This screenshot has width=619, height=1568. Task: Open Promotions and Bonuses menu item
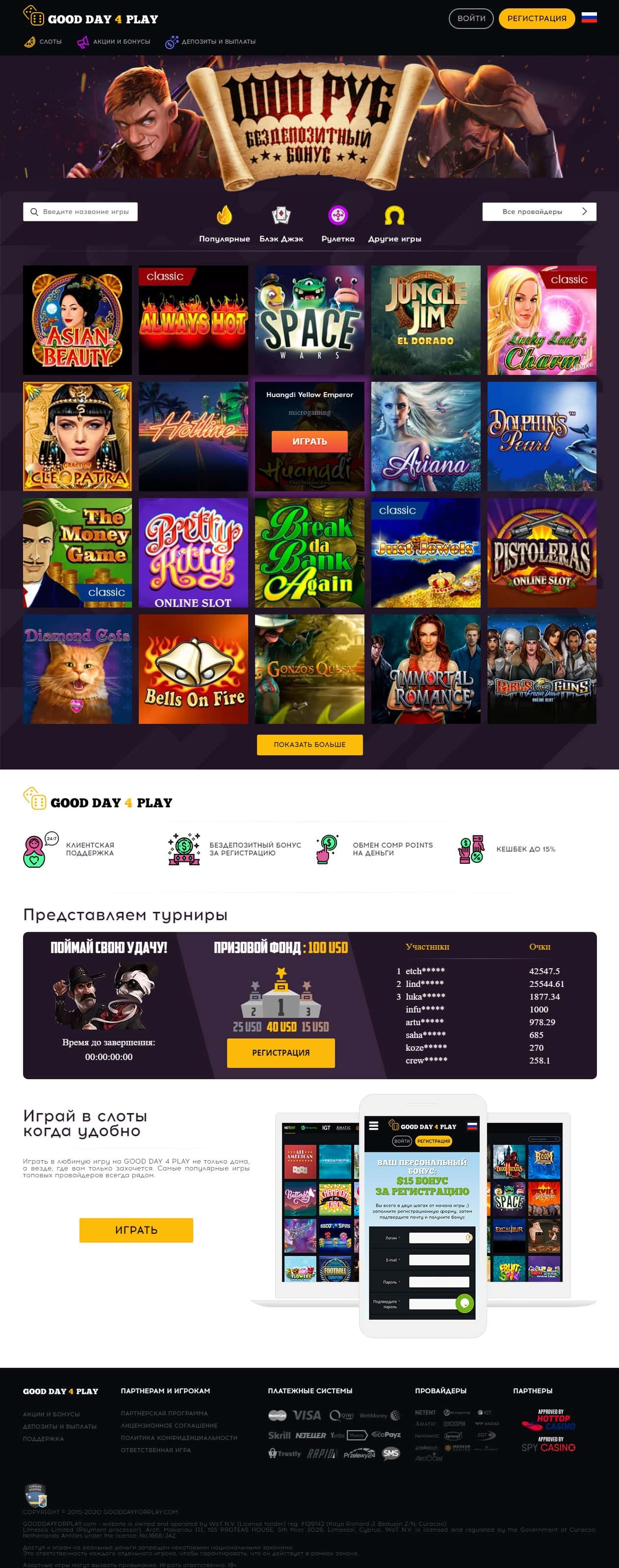click(x=114, y=41)
